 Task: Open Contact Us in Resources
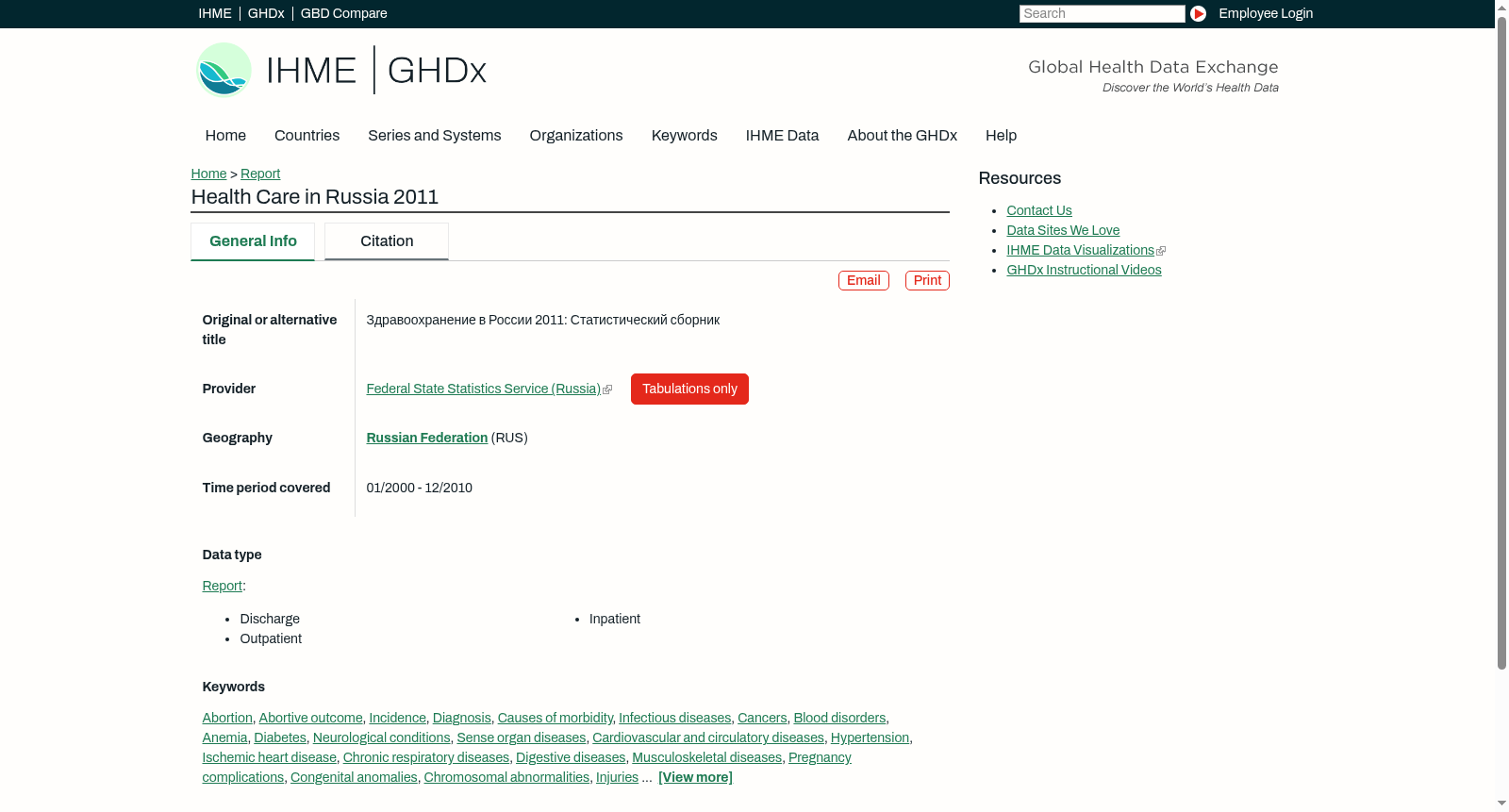tap(1039, 210)
